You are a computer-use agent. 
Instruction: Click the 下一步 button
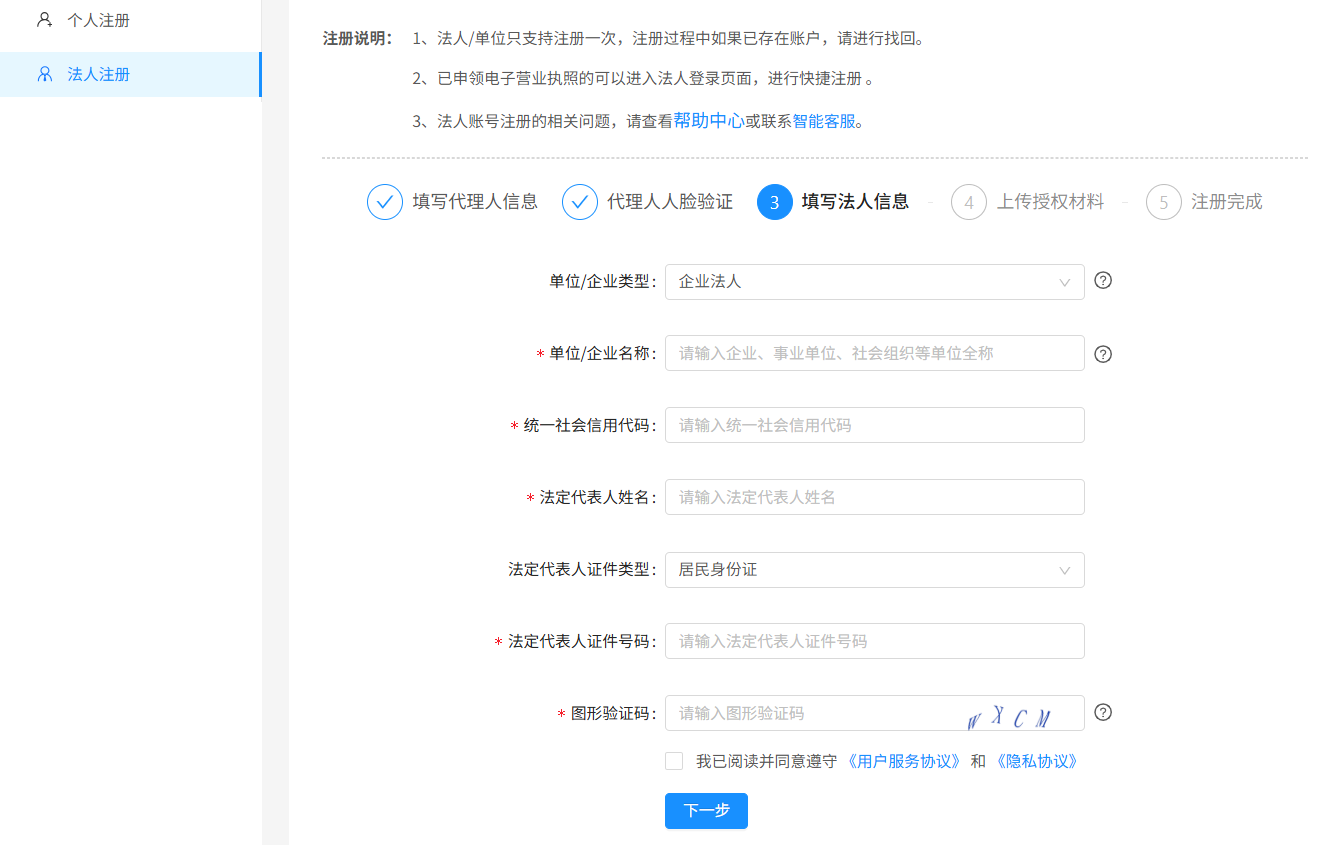(706, 811)
